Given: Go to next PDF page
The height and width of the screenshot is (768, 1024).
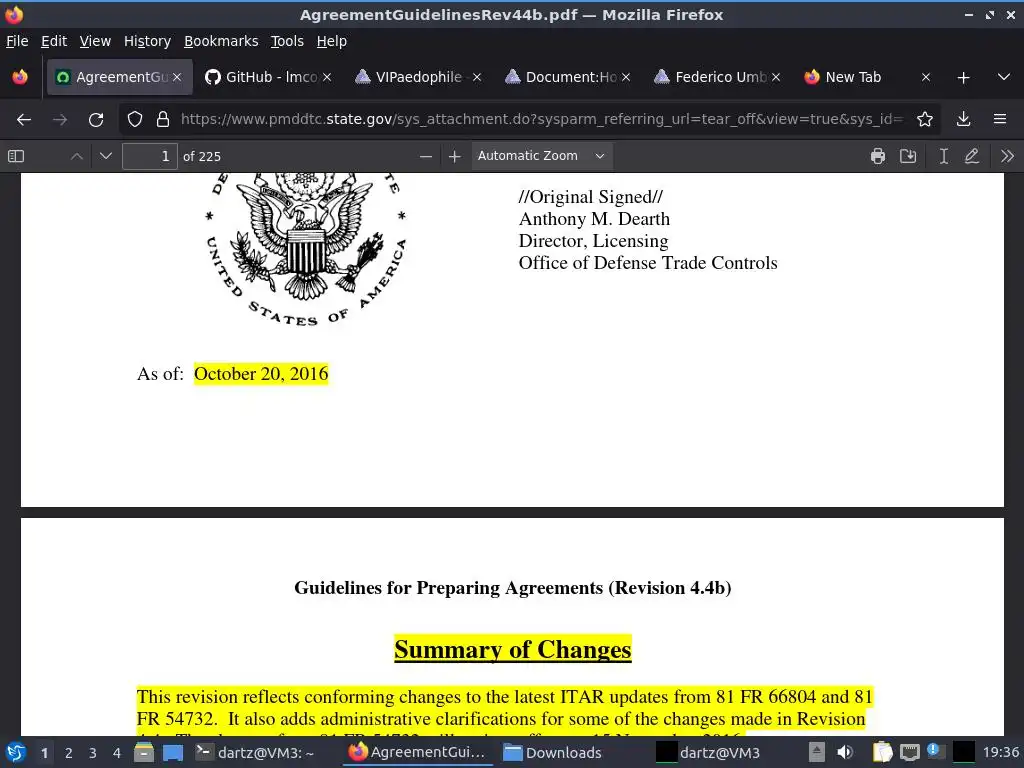Looking at the screenshot, I should pyautogui.click(x=106, y=156).
